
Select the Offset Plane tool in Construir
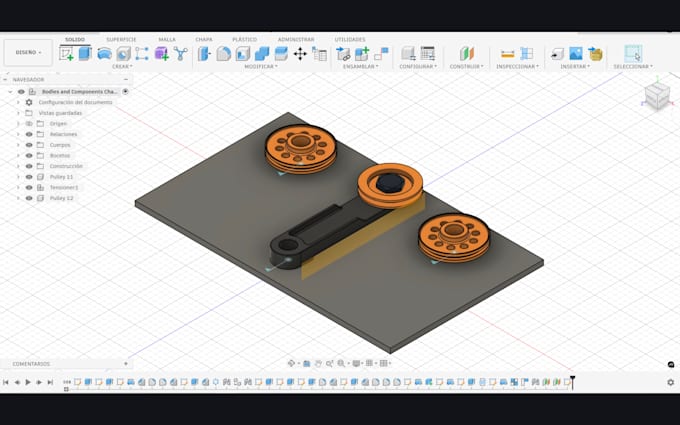467,54
